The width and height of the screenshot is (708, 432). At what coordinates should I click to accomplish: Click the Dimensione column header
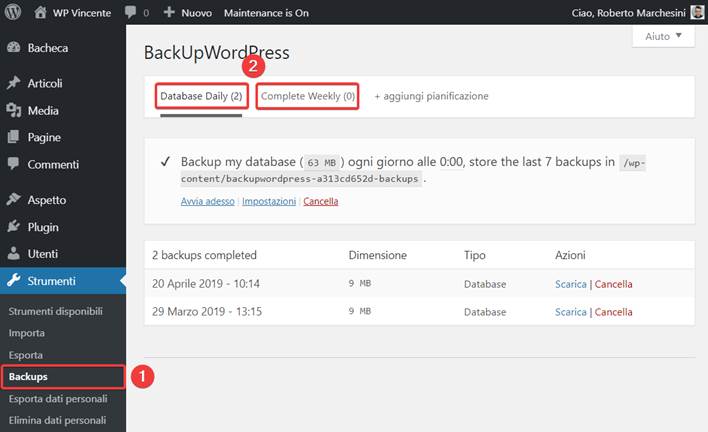point(377,255)
